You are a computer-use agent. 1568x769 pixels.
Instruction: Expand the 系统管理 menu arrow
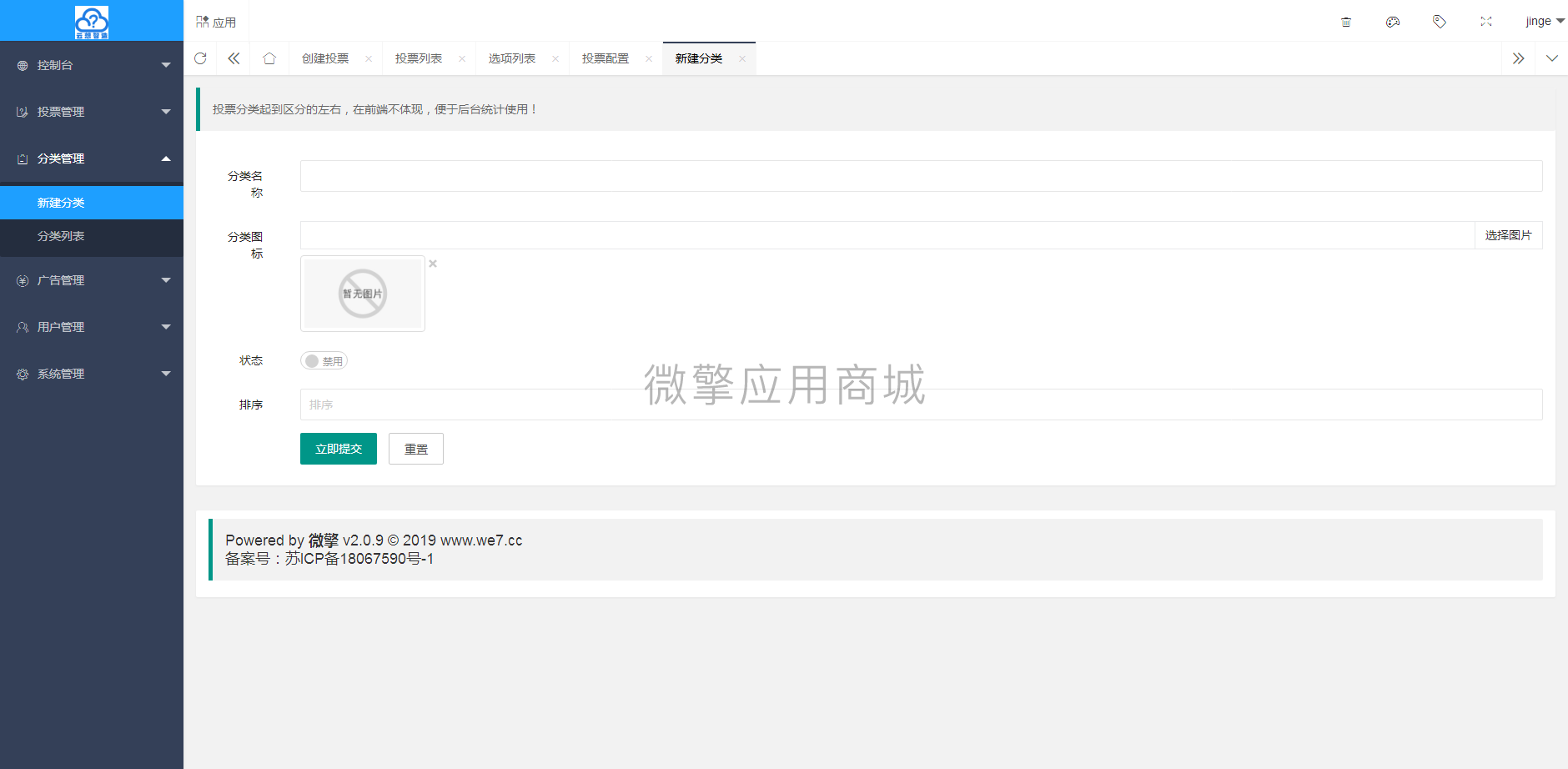pyautogui.click(x=166, y=374)
